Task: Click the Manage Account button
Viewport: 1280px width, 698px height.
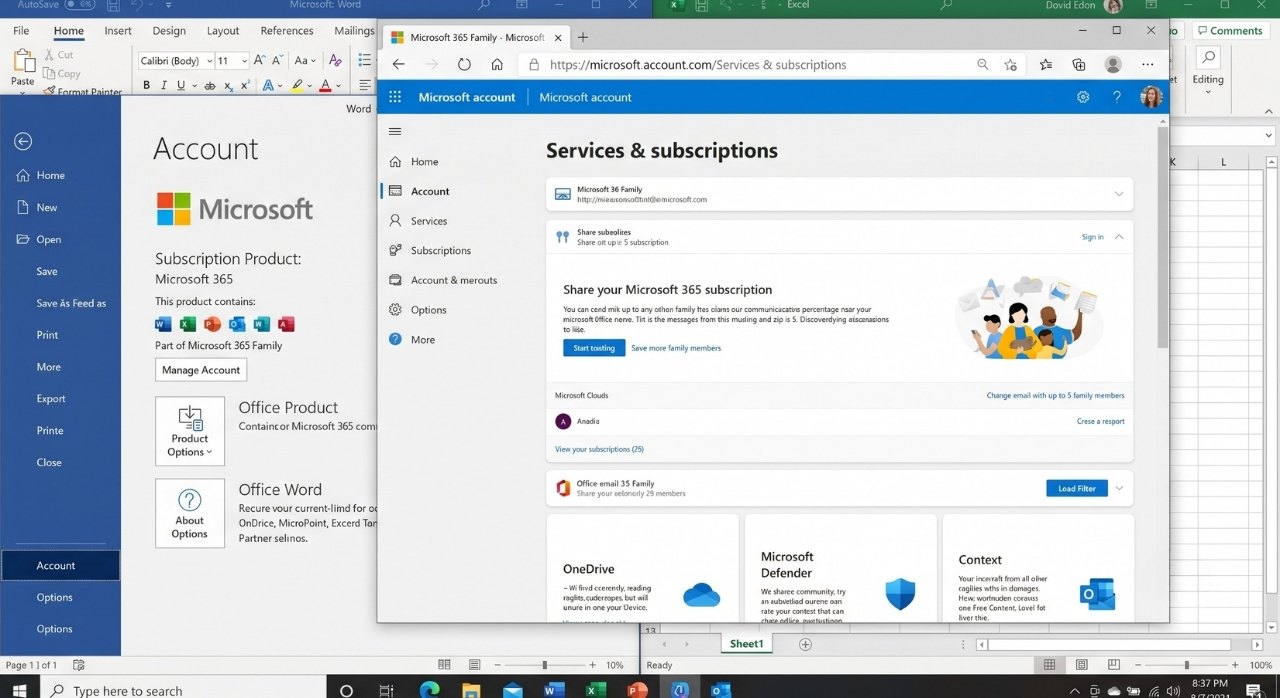Action: (x=201, y=370)
